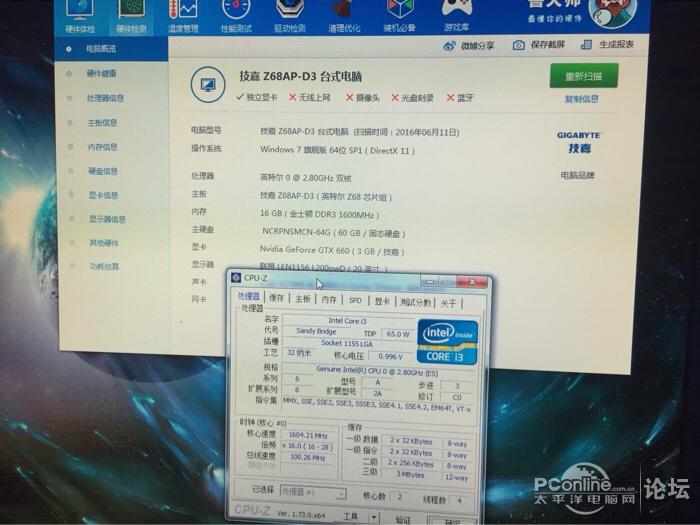Open 处理器信息 in the sidebar

tap(105, 98)
